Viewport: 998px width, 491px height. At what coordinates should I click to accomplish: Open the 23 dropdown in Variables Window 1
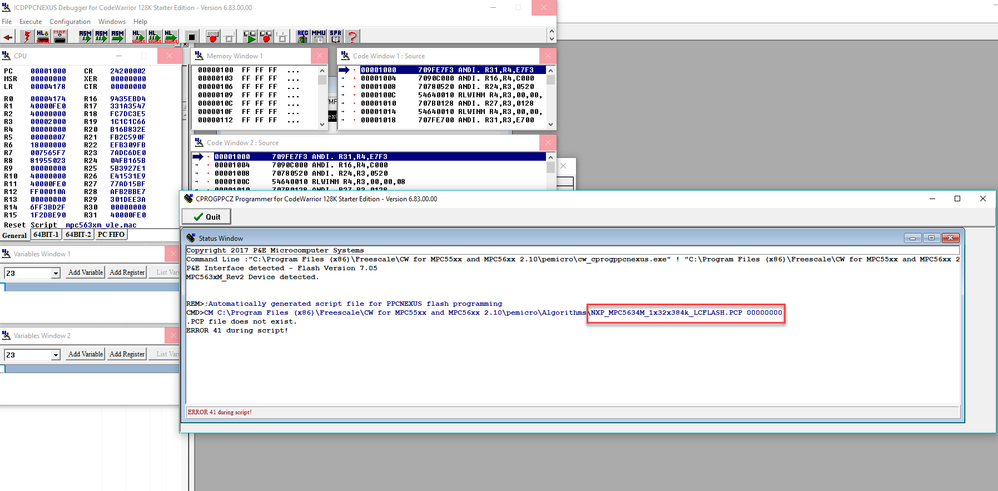pyautogui.click(x=56, y=273)
